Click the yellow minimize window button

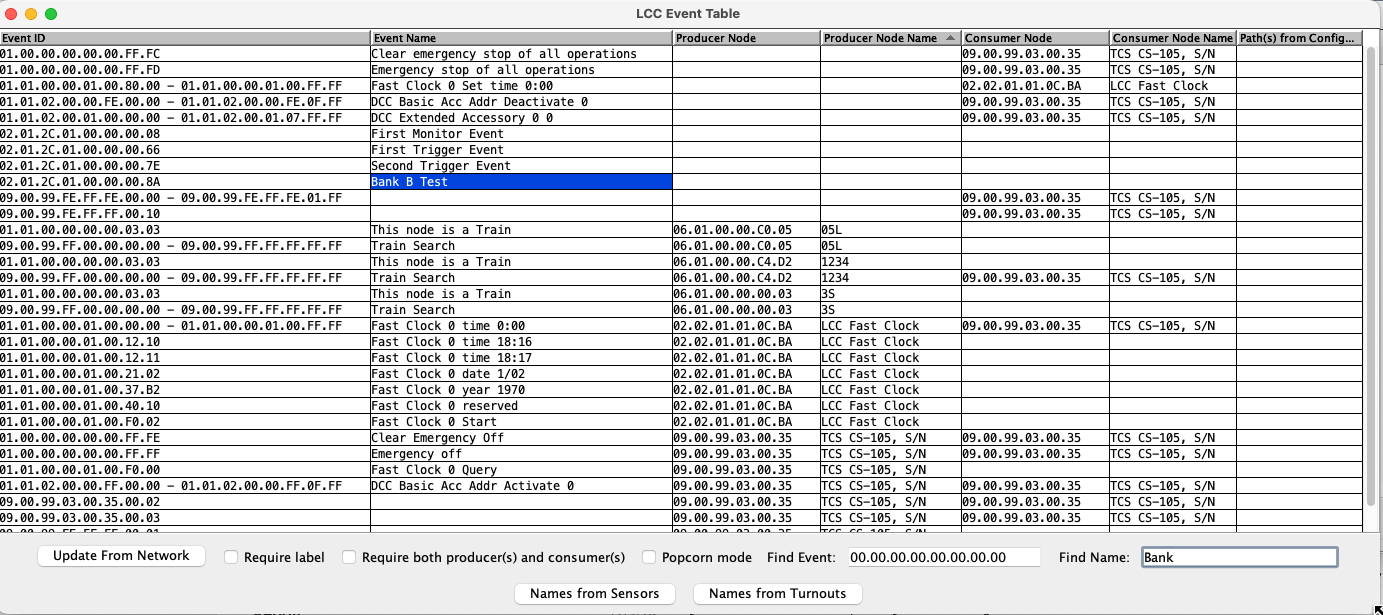(31, 14)
